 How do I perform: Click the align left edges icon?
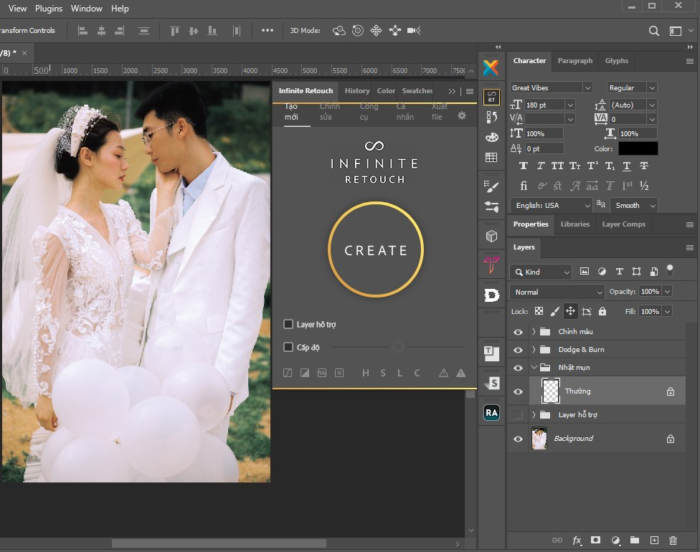pos(83,30)
